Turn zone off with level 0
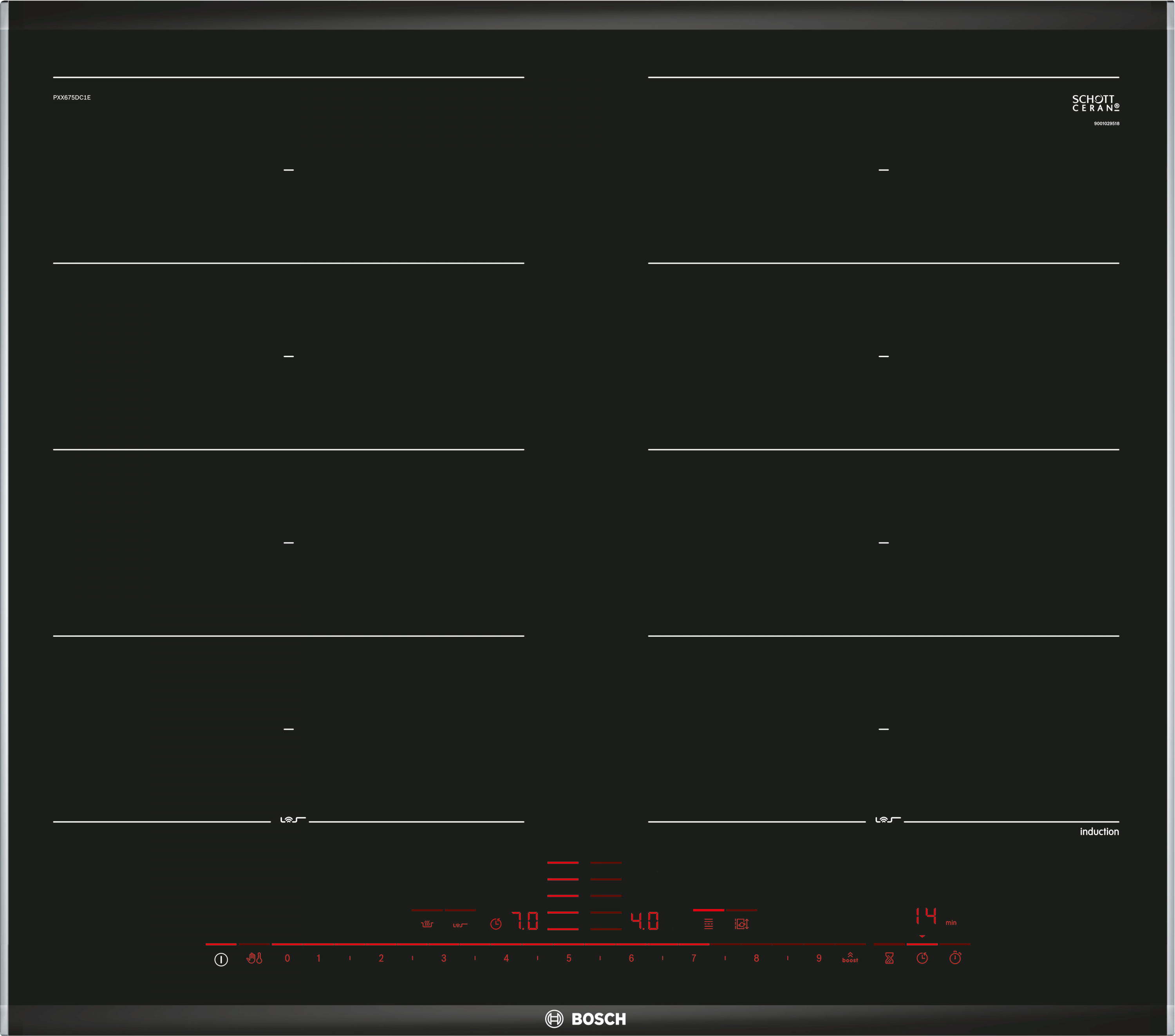 [x=287, y=958]
